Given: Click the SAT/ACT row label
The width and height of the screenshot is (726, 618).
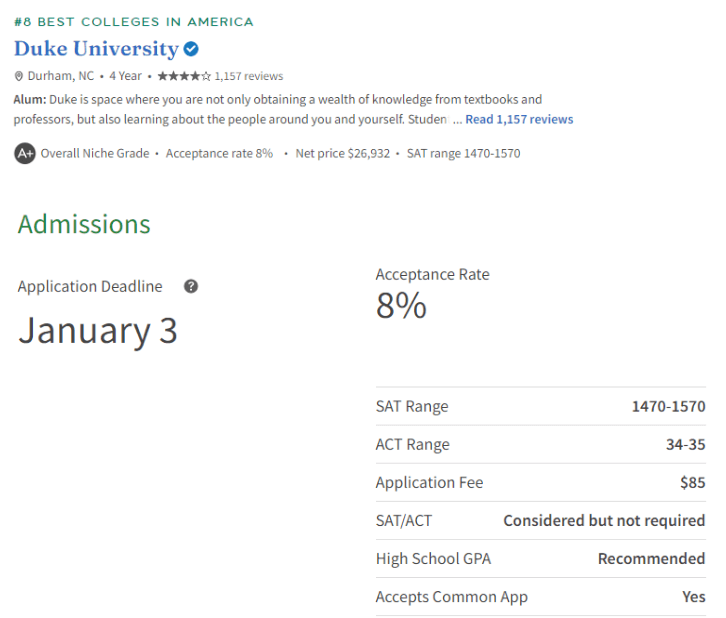Looking at the screenshot, I should click(404, 521).
